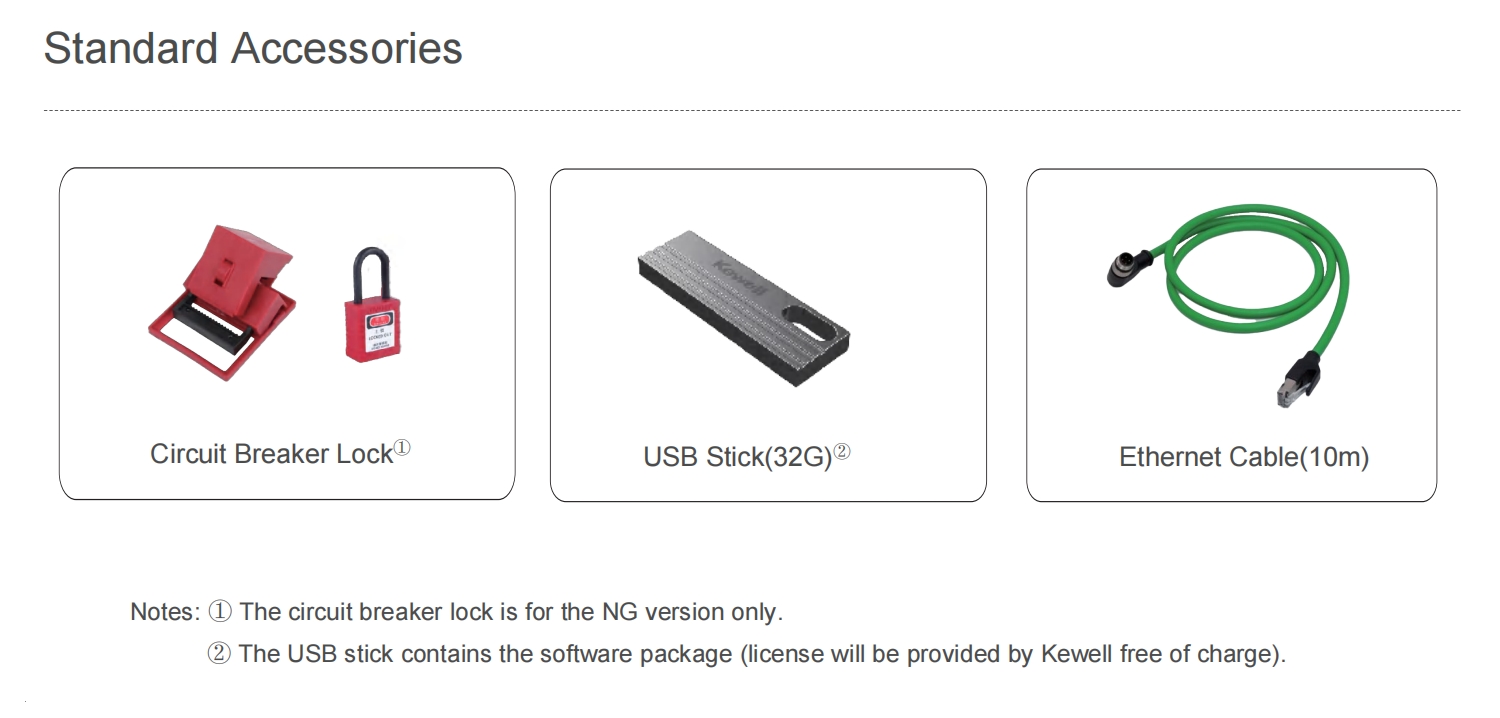The image size is (1500, 718).
Task: Click the red padlock image
Action: [x=371, y=304]
